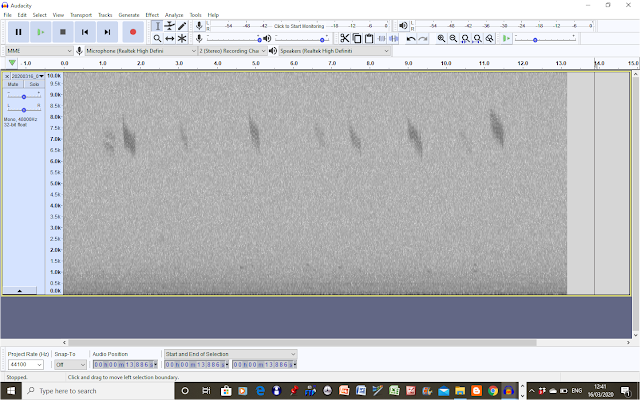Viewport: 640px width, 400px height.
Task: Click the red Record button
Action: coord(133,32)
